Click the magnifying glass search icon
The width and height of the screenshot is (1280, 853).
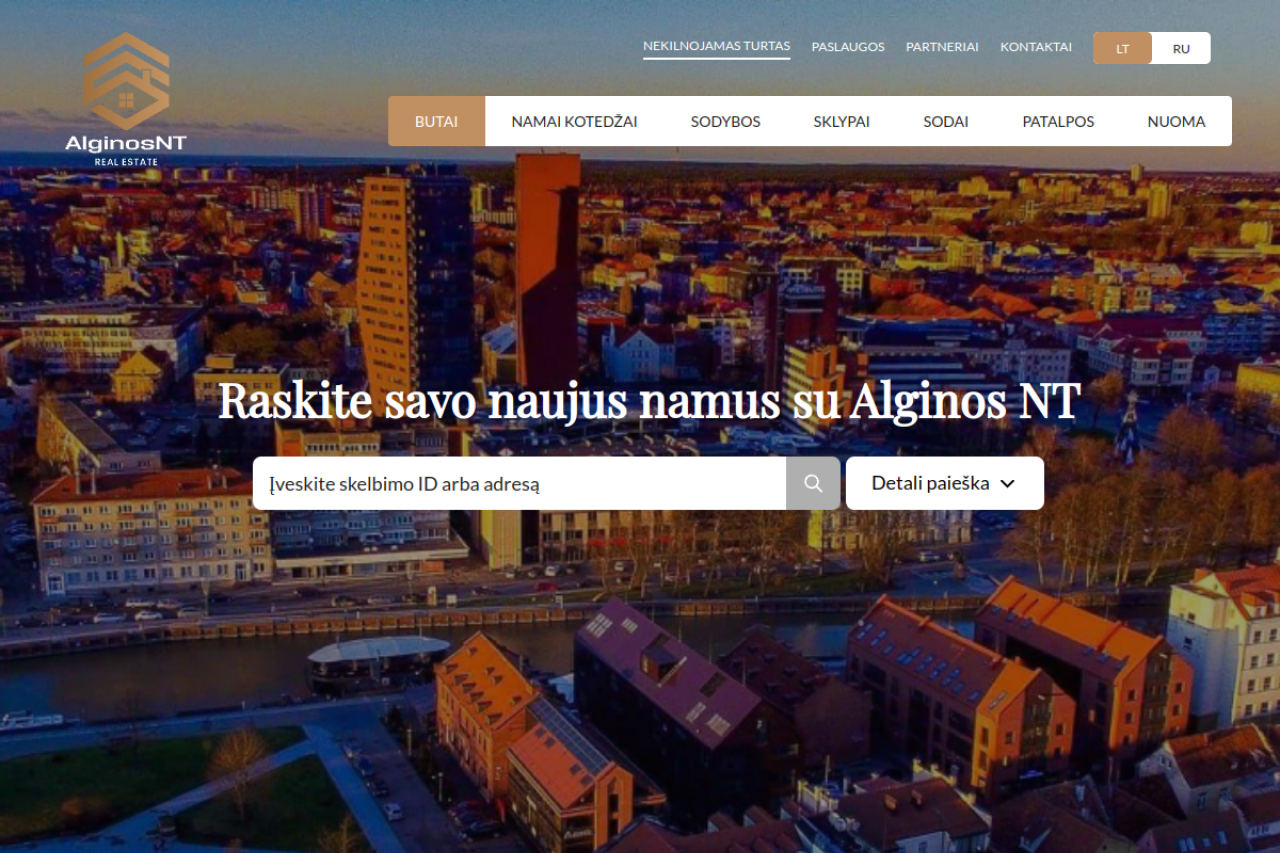(x=813, y=484)
